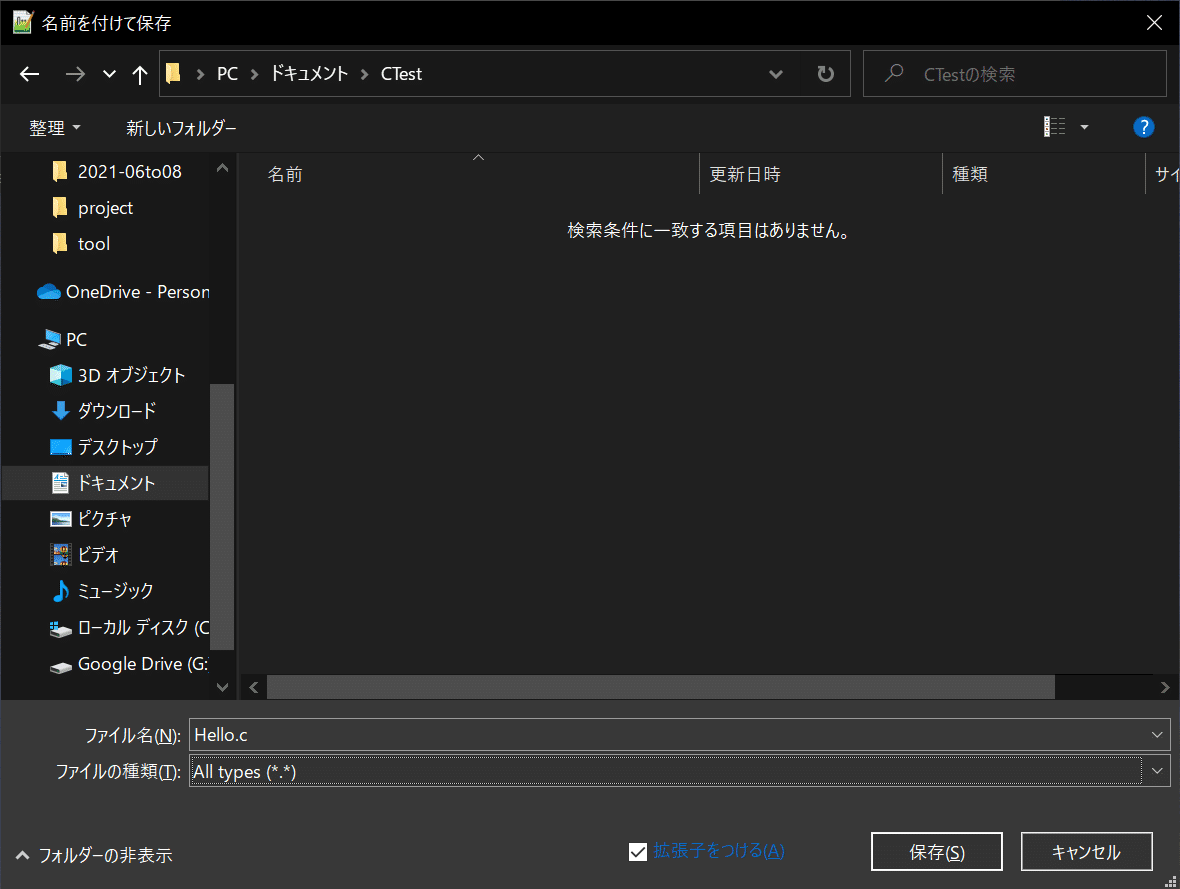Click the horizontal scrollbar thumb

661,687
